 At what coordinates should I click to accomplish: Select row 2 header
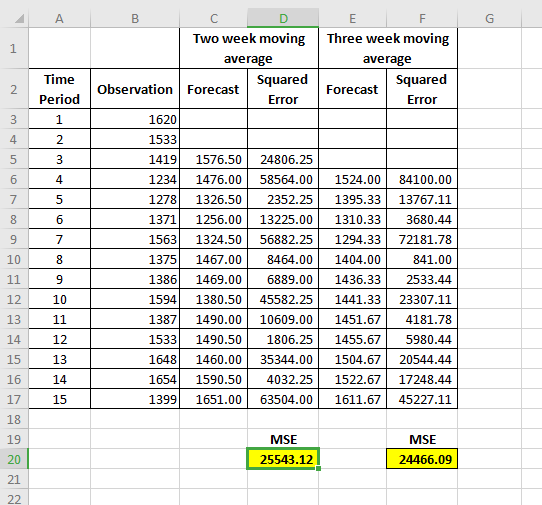tap(14, 89)
